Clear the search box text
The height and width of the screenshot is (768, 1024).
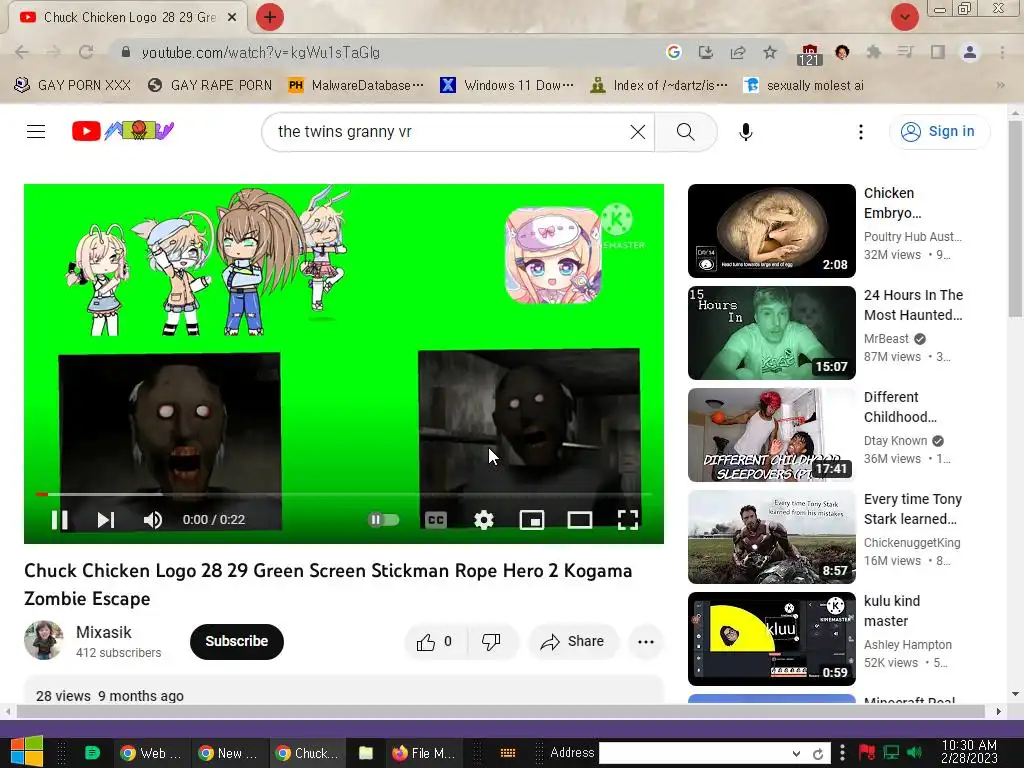click(637, 132)
